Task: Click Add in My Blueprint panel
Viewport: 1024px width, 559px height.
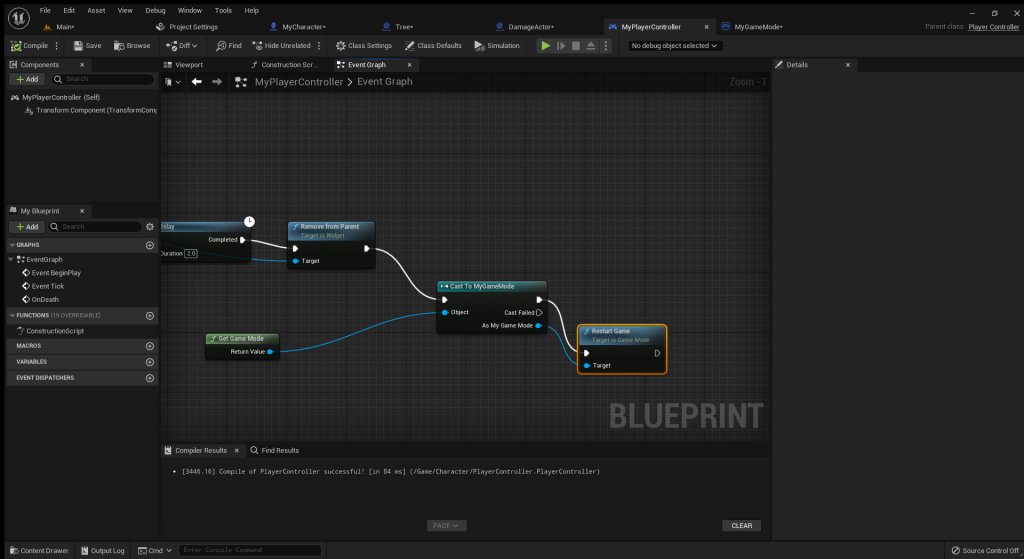Action: point(27,227)
